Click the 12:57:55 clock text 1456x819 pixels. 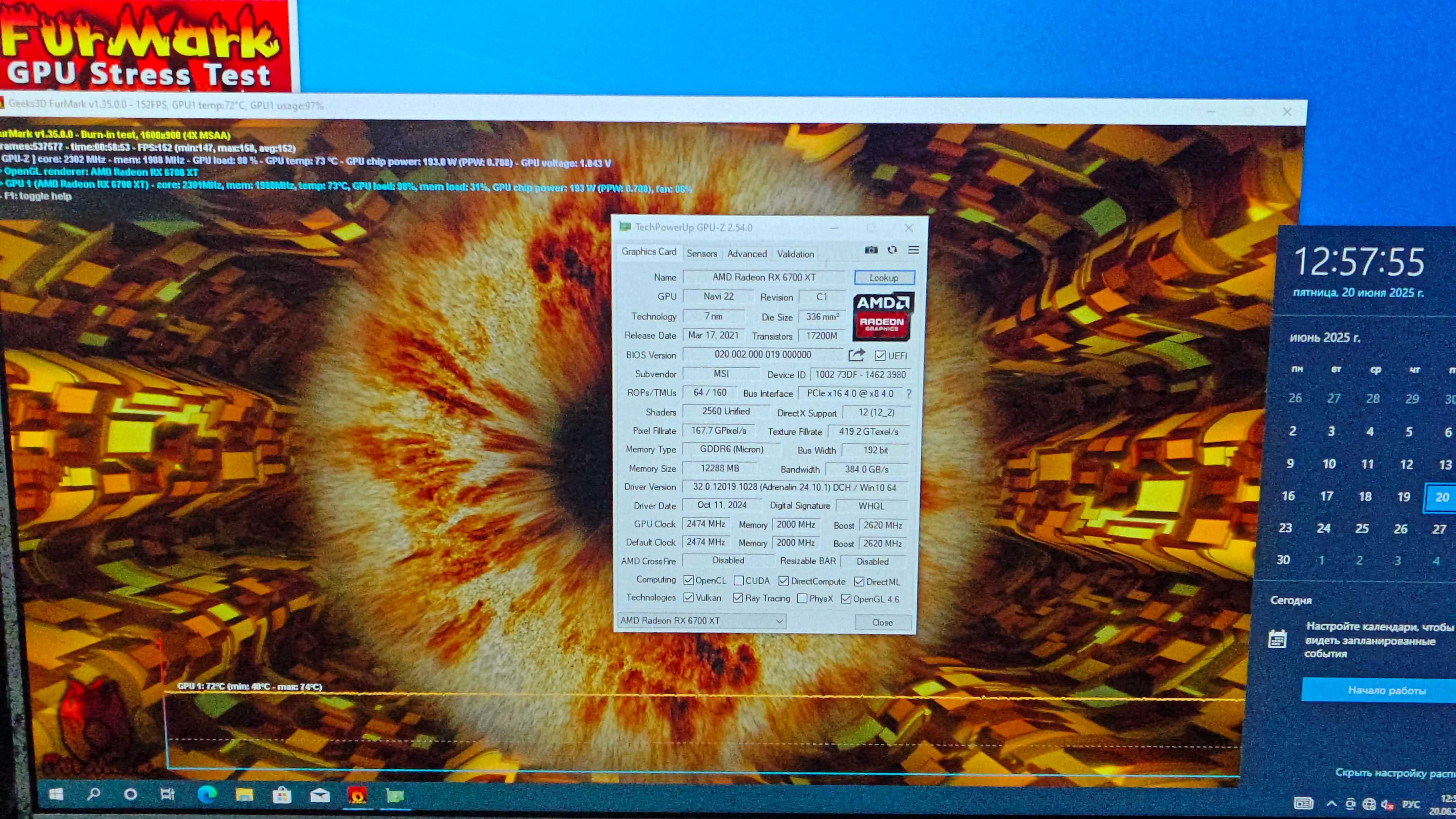click(1359, 262)
